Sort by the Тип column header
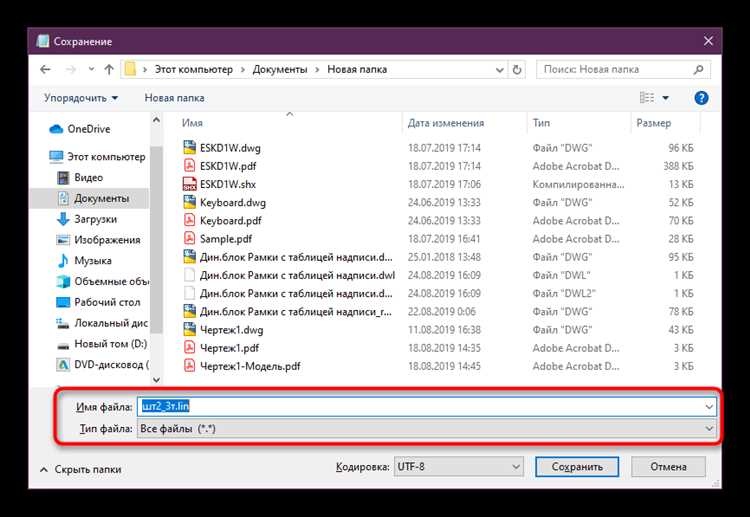The image size is (750, 517). pyautogui.click(x=541, y=123)
